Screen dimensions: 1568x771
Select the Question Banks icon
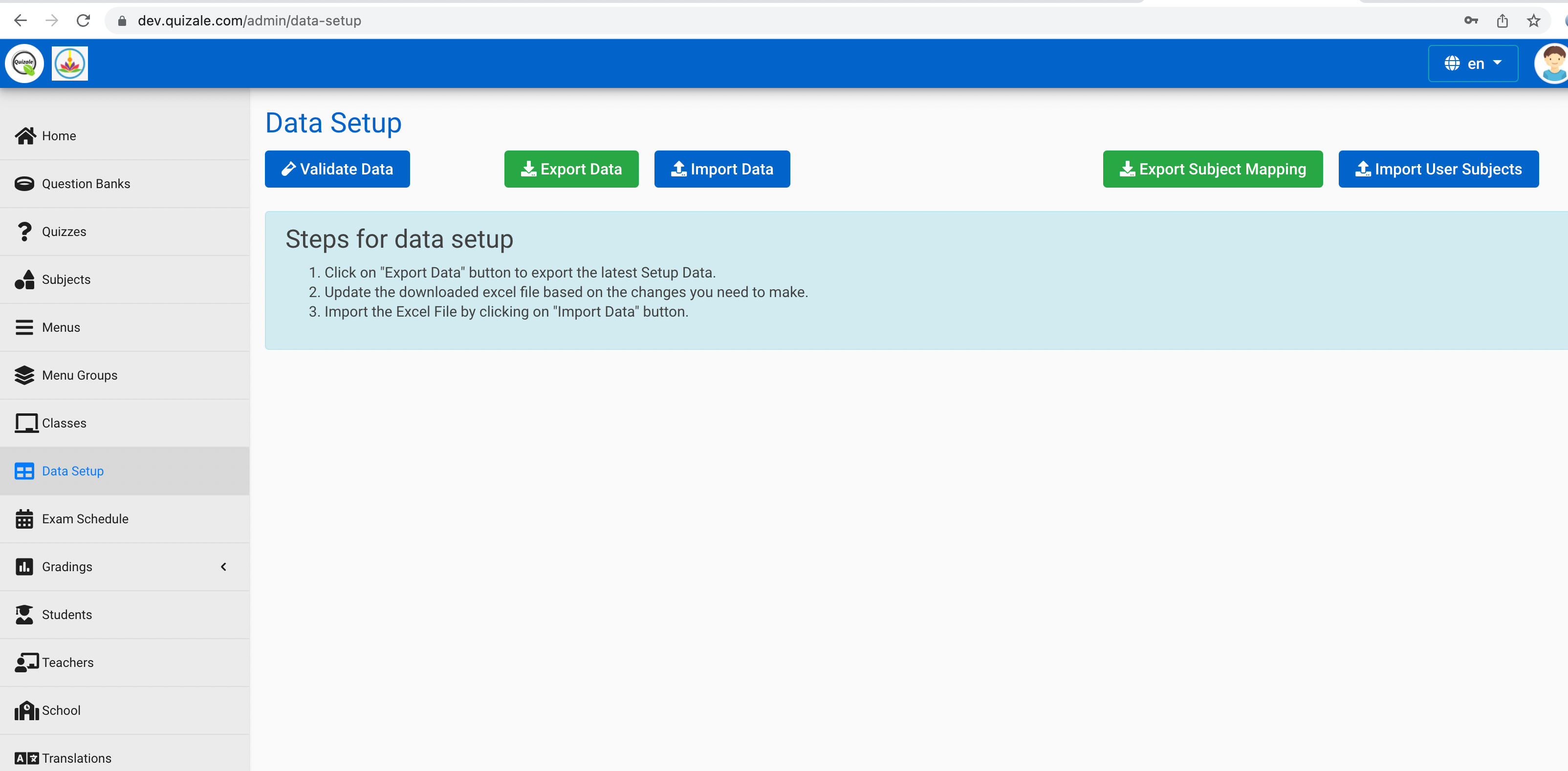point(24,183)
